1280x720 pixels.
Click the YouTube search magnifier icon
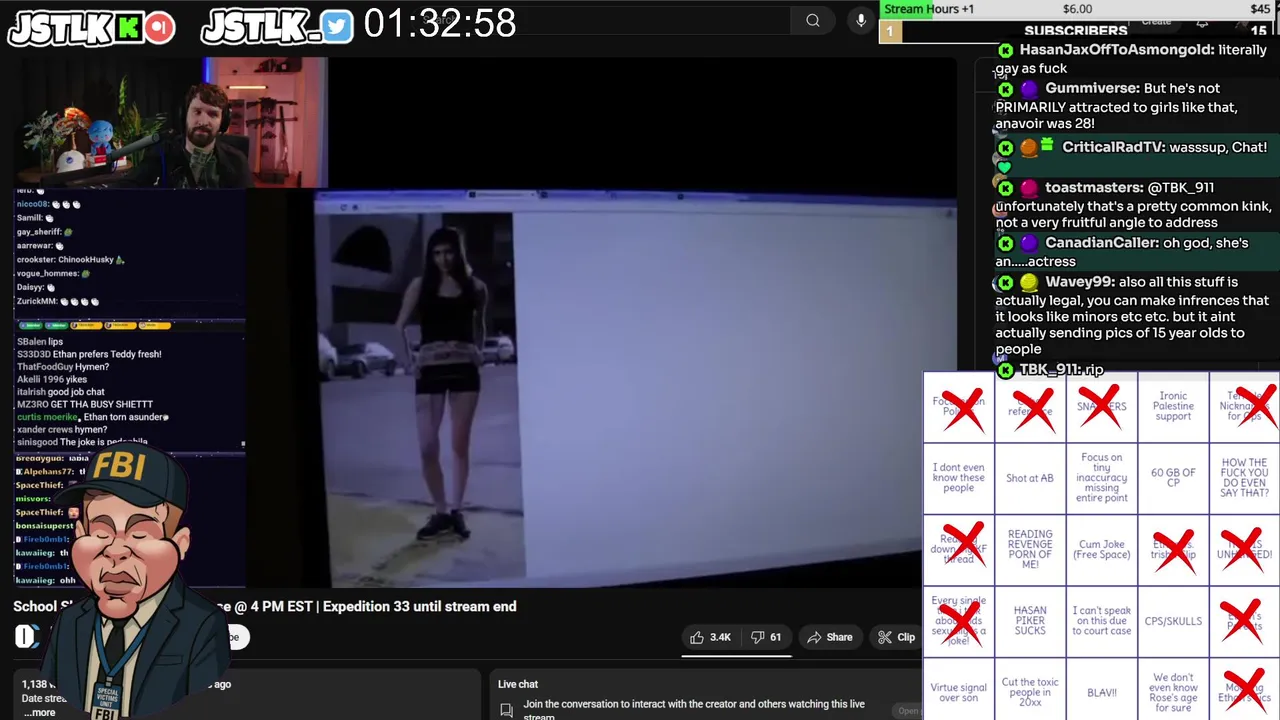point(813,20)
